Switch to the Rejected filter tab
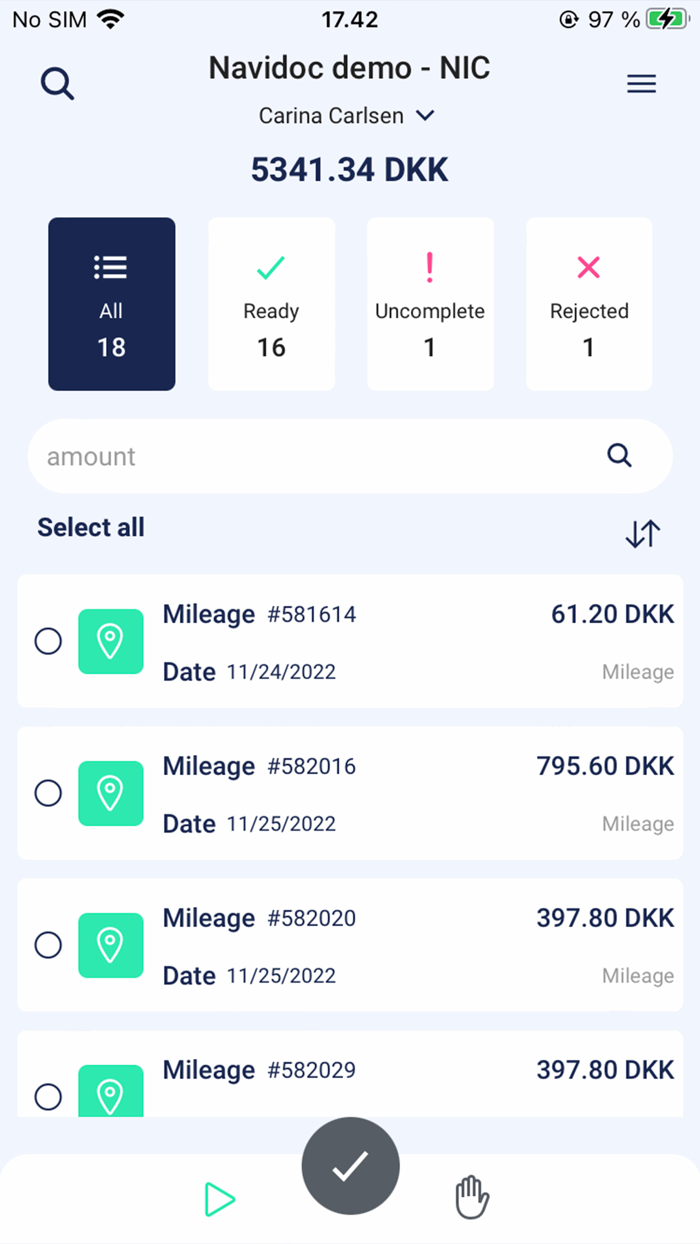 (x=589, y=304)
